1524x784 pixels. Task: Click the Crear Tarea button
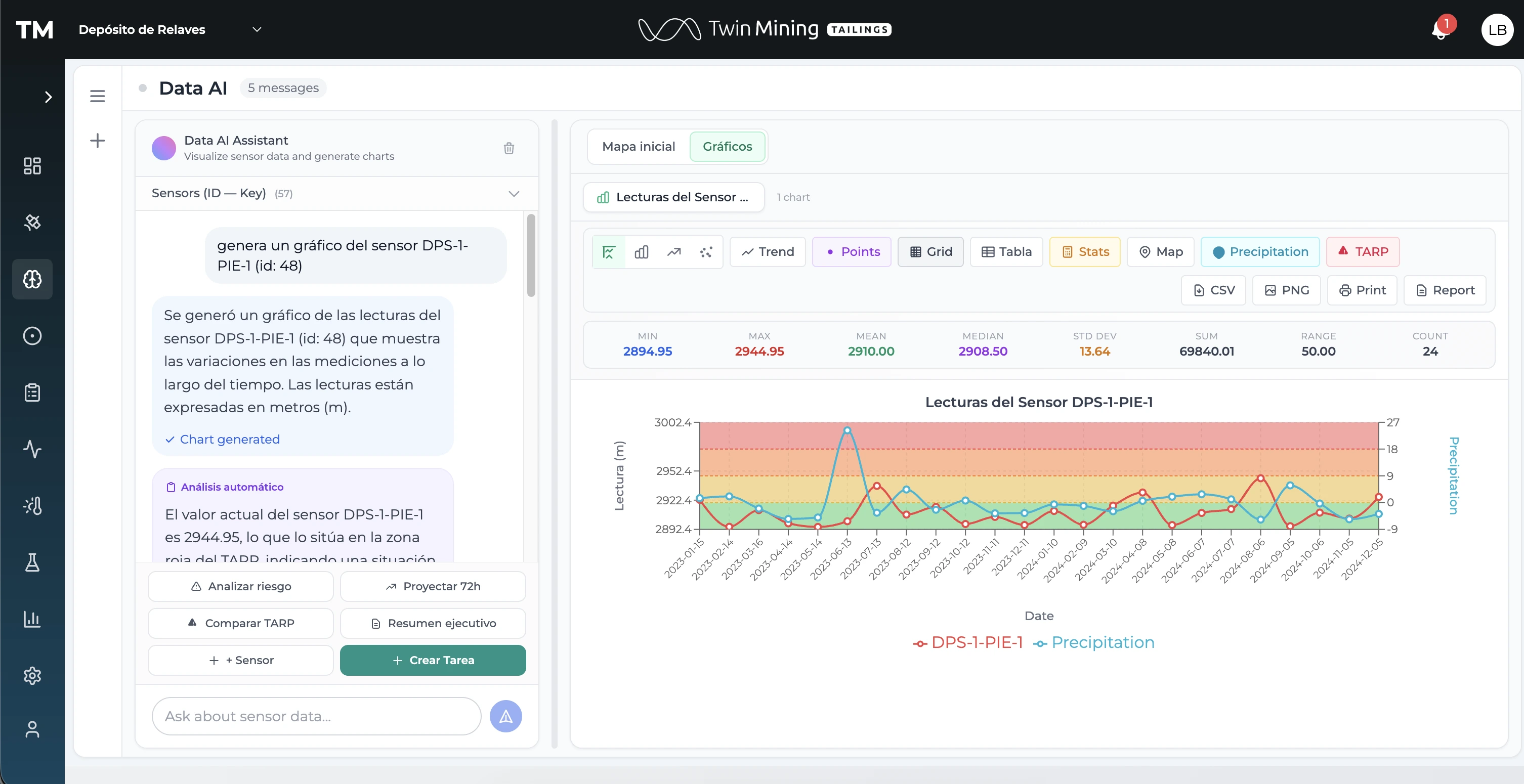coord(433,661)
